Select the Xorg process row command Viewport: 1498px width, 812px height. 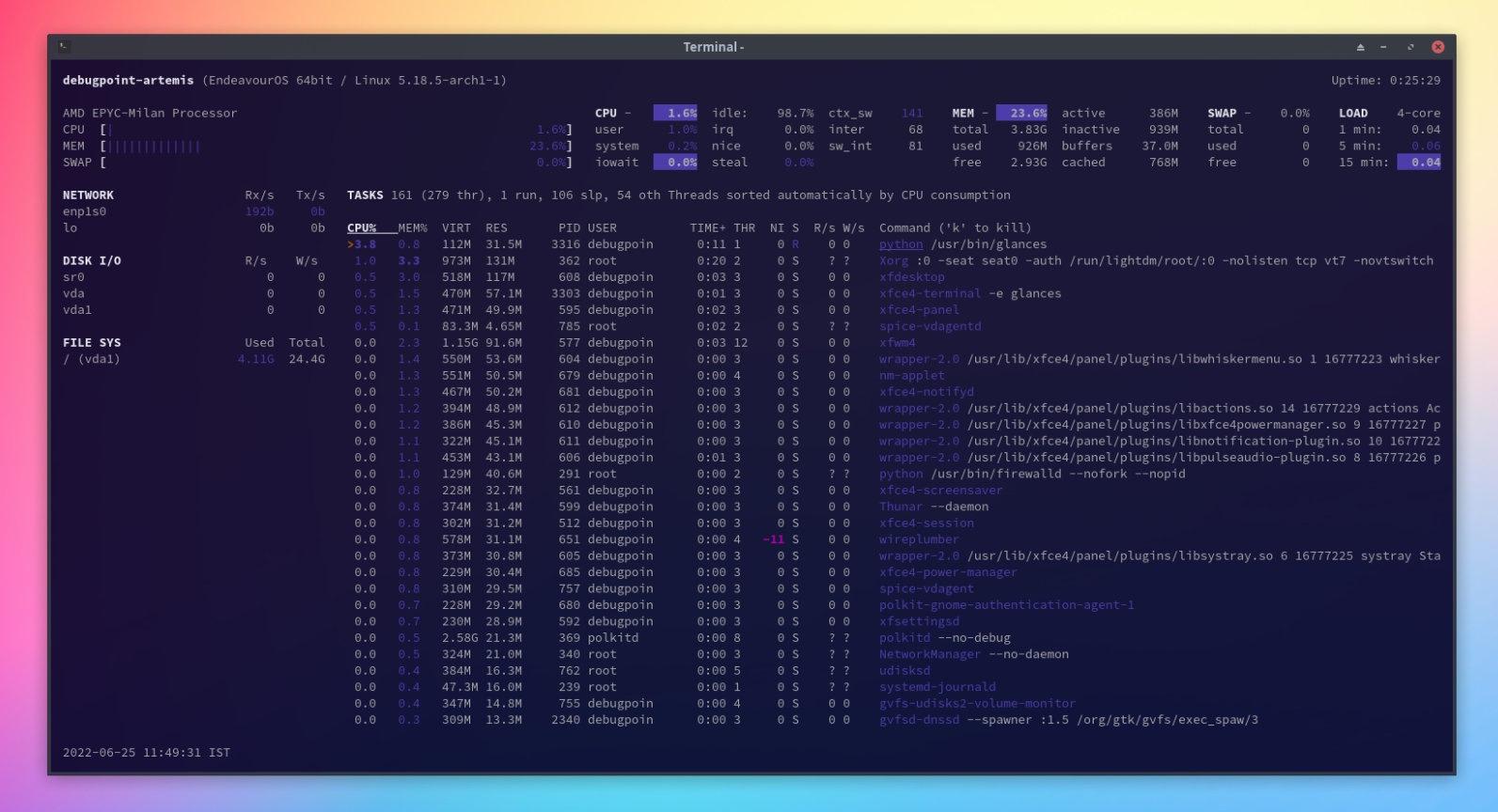893,261
